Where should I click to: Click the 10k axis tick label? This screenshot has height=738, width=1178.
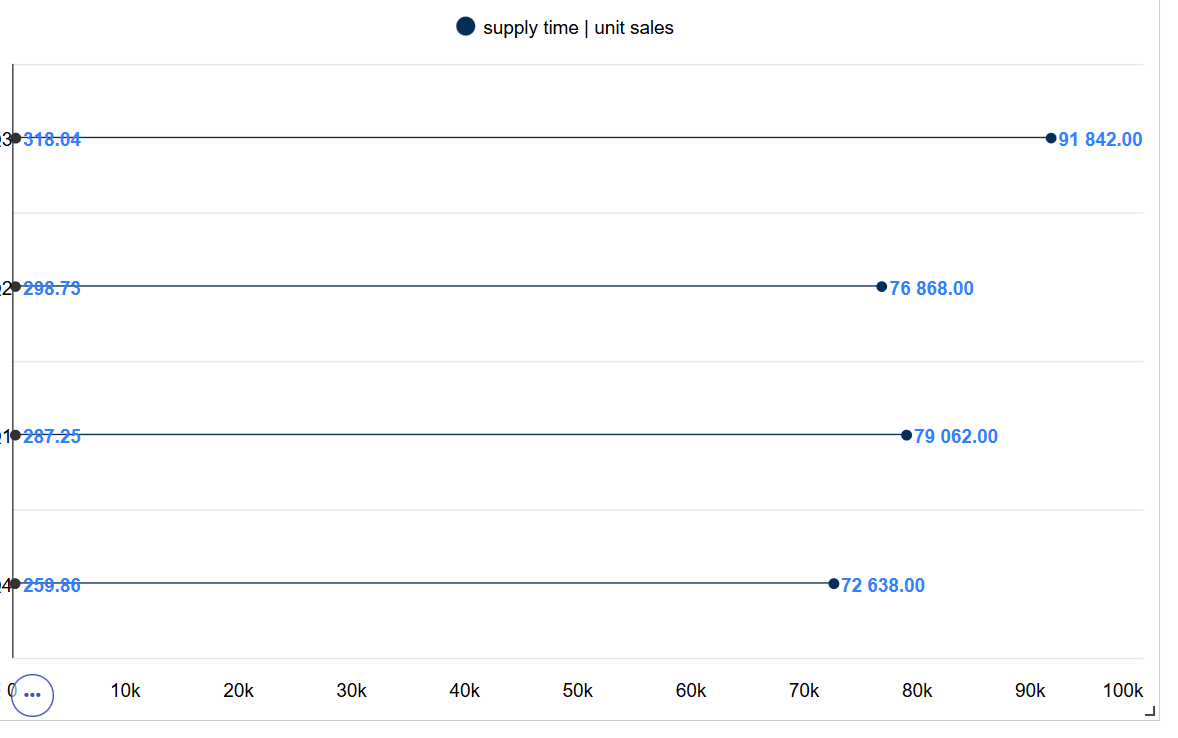pos(125,691)
